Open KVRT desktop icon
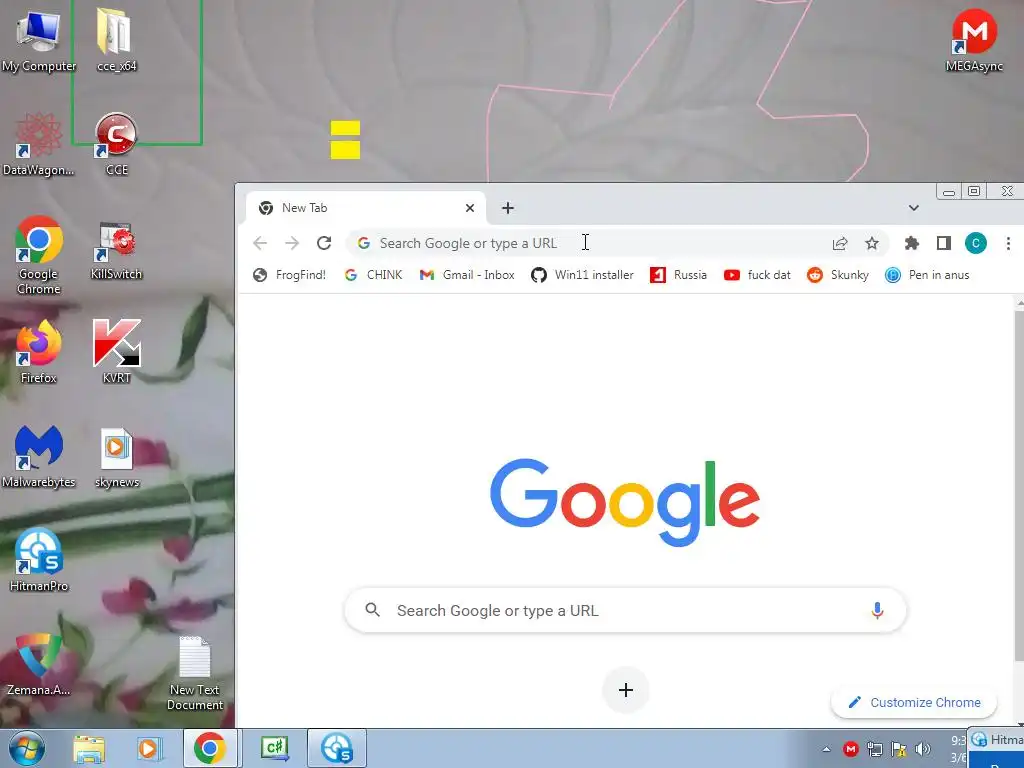1024x768 pixels. (x=116, y=351)
